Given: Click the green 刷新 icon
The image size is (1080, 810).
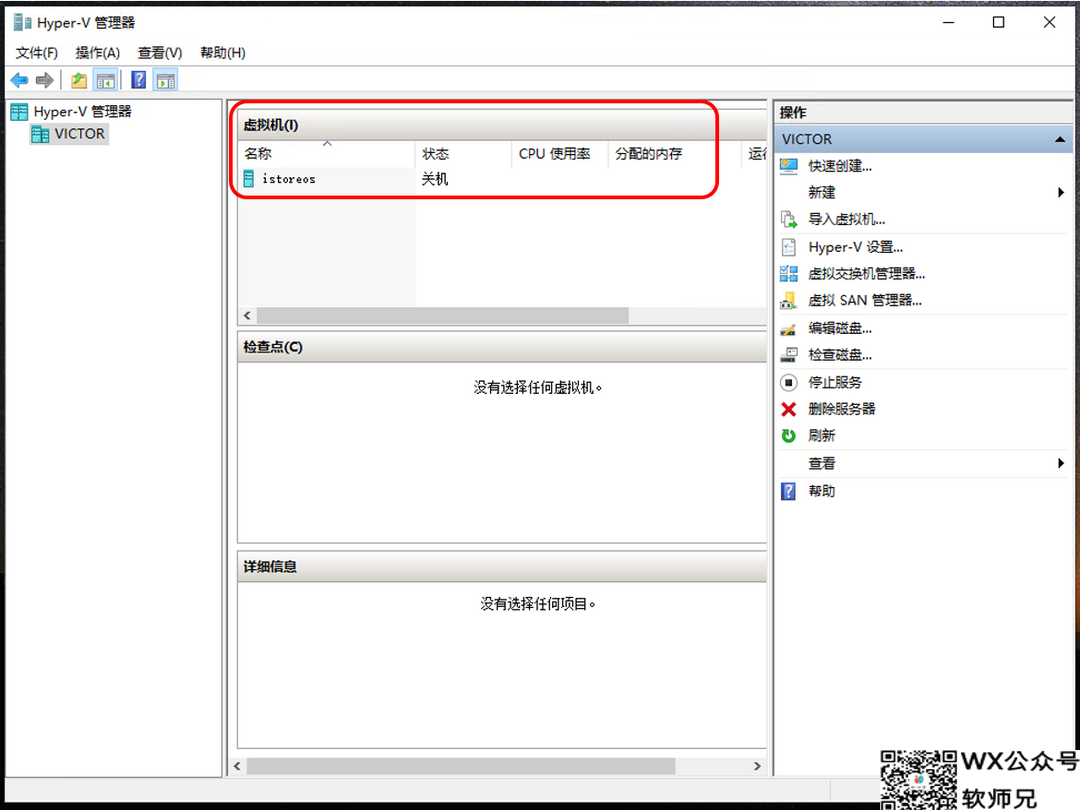Looking at the screenshot, I should coord(789,436).
